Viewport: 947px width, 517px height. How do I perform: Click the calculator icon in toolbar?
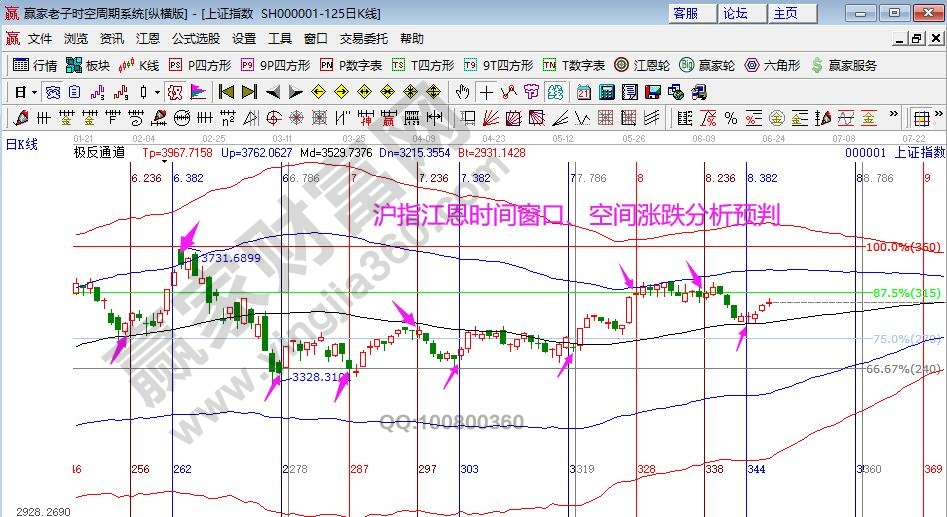coord(606,92)
